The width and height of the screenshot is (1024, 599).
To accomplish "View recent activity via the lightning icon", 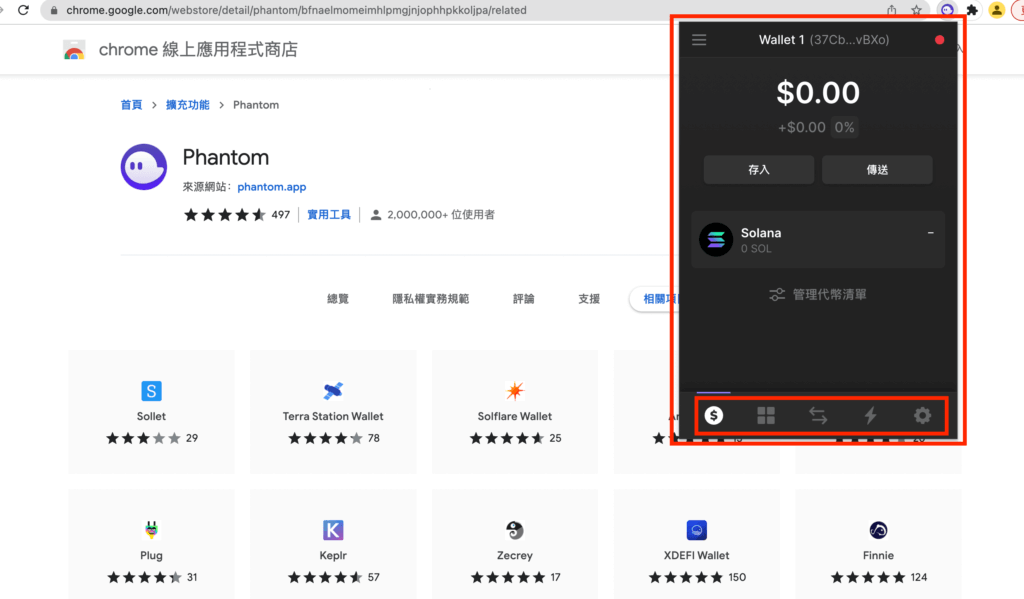I will tap(870, 414).
